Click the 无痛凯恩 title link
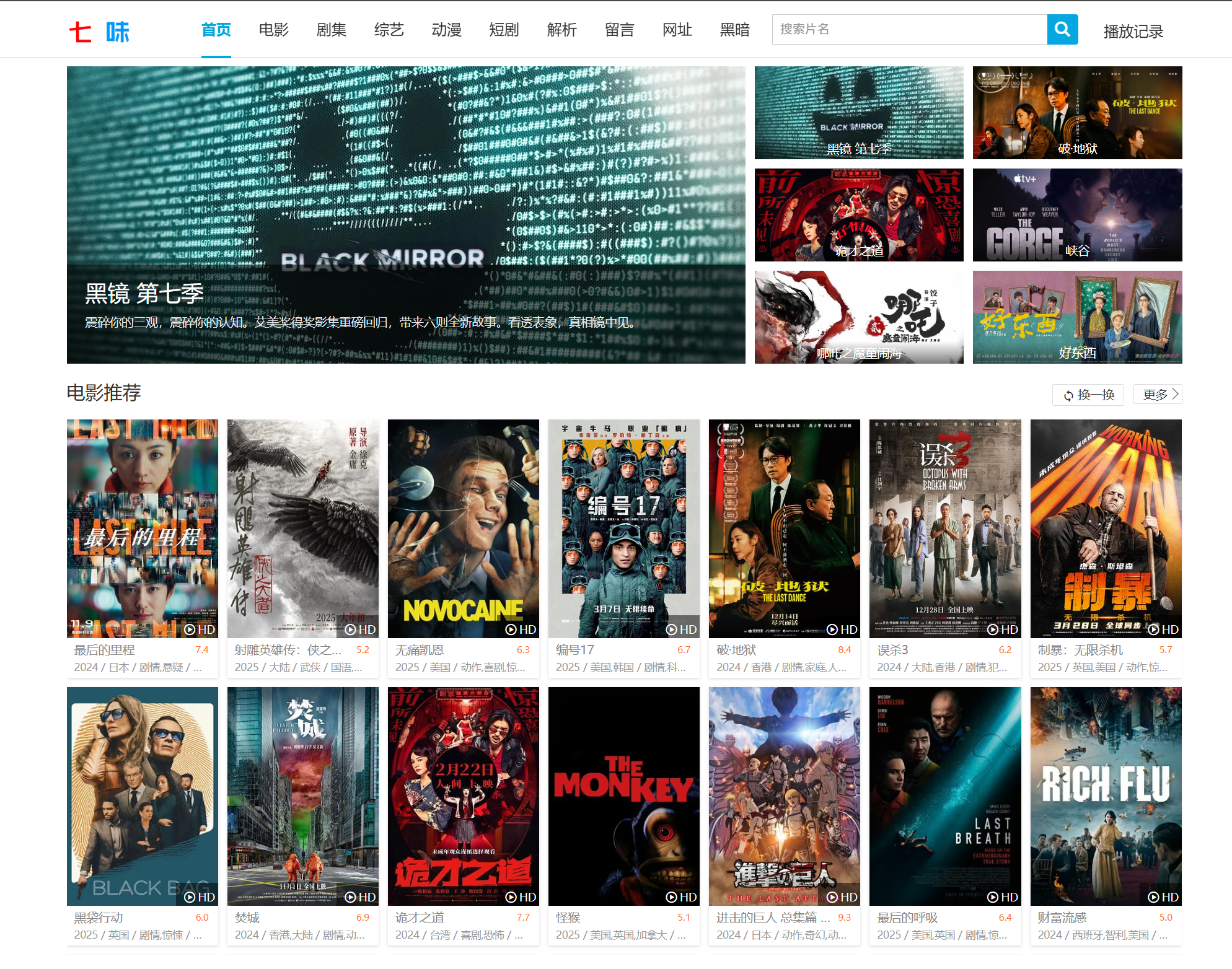Viewport: 1232px width, 969px height. pos(420,650)
